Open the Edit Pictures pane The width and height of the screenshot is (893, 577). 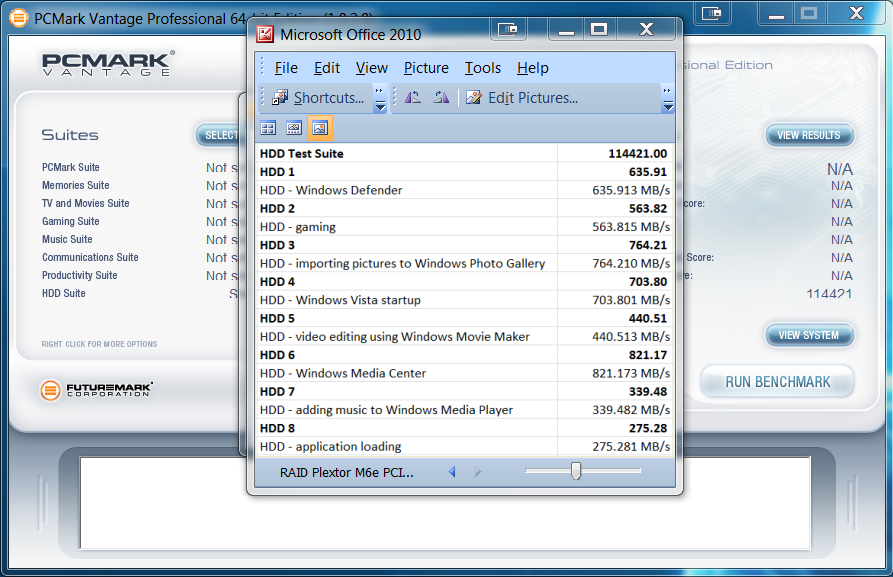[521, 98]
